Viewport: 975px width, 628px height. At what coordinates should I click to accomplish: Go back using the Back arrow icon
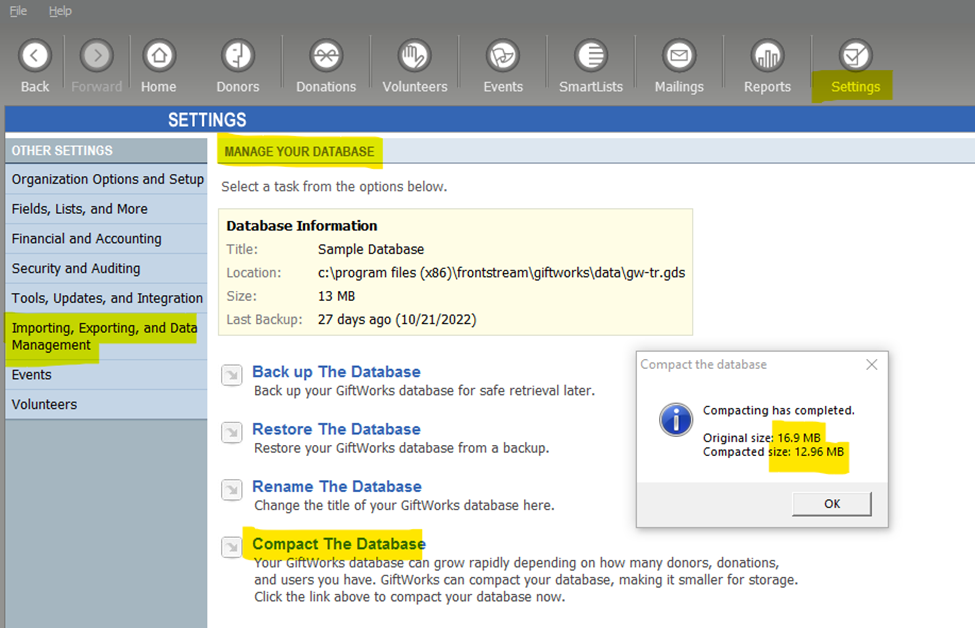(35, 56)
